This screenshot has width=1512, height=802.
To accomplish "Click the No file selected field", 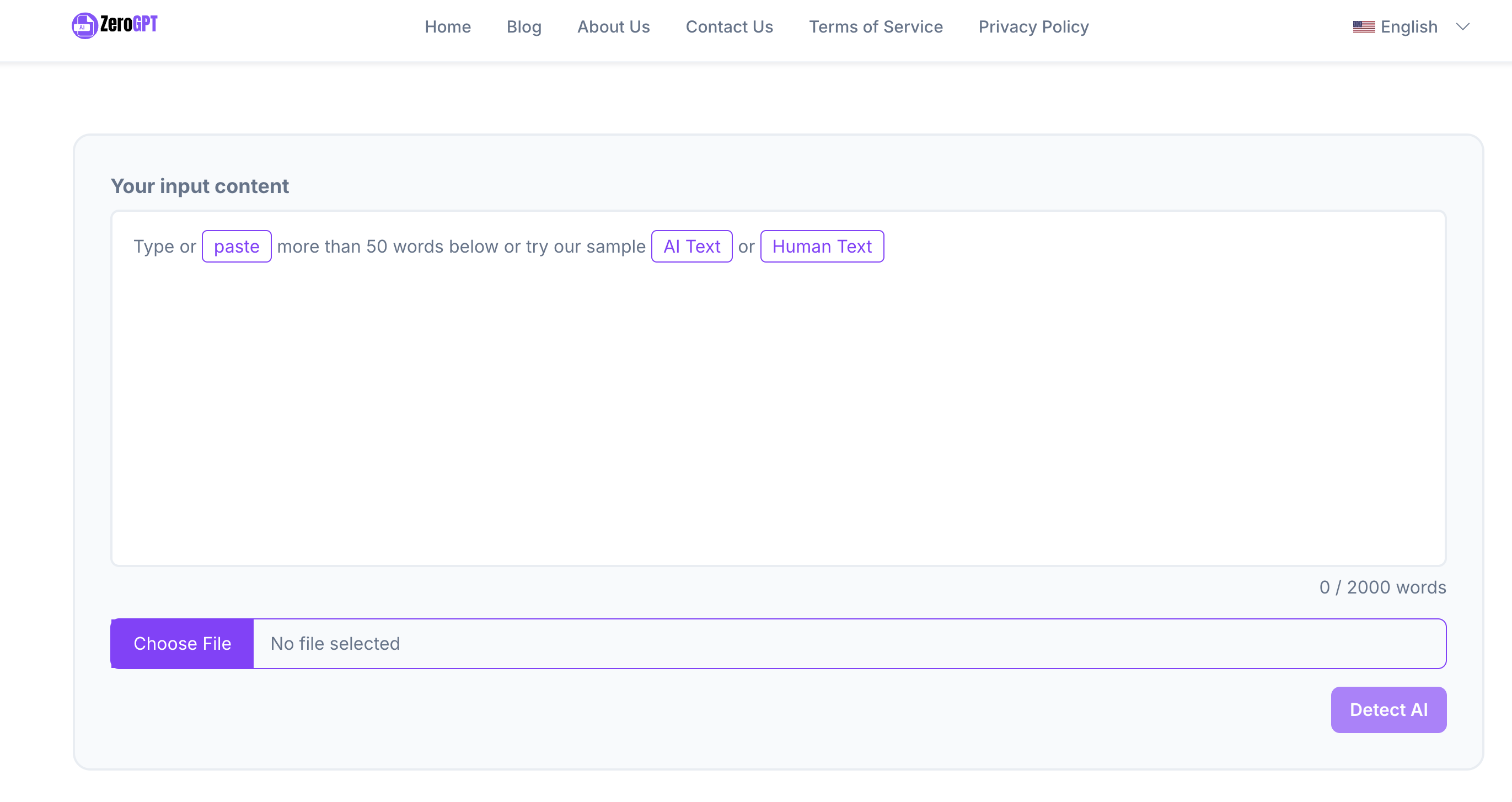I will pos(849,644).
